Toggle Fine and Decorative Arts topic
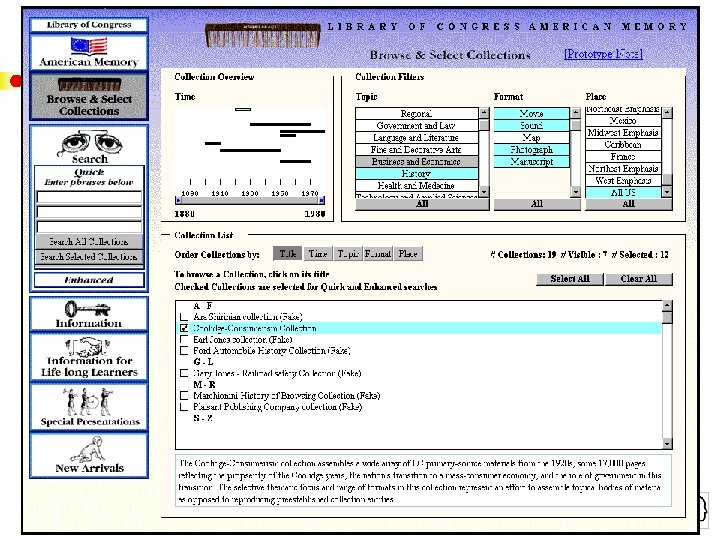Viewport: 720px width, 540px height. point(416,149)
